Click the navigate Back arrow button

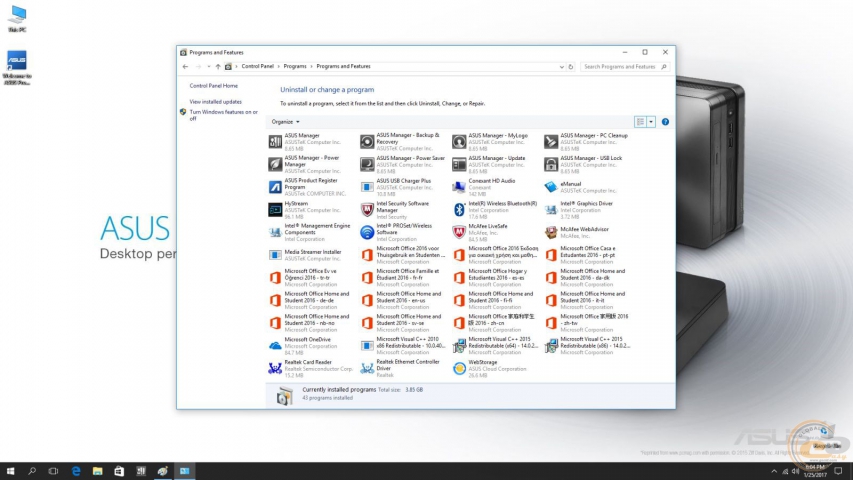coord(185,66)
